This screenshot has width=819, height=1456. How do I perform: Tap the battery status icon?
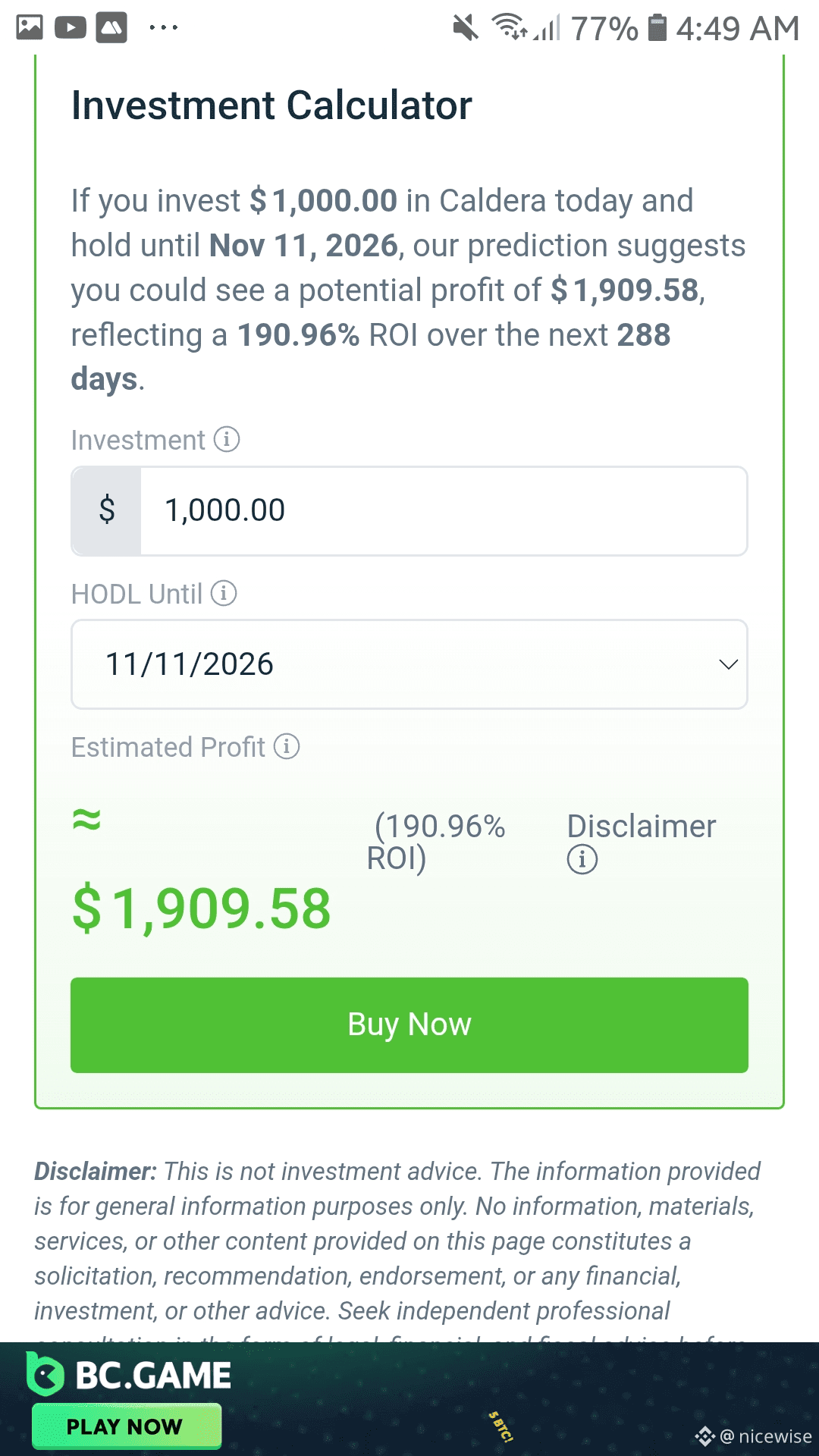(x=657, y=28)
